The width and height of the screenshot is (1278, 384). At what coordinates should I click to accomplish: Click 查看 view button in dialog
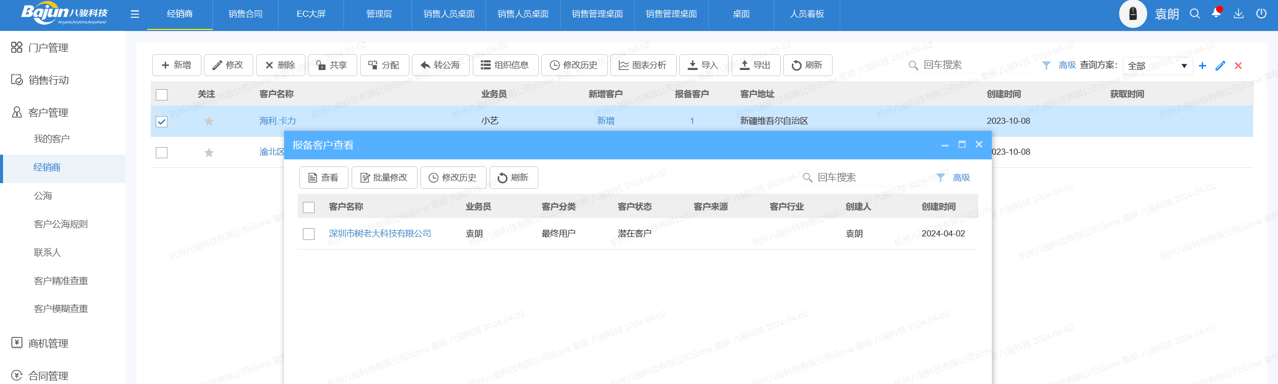(324, 178)
